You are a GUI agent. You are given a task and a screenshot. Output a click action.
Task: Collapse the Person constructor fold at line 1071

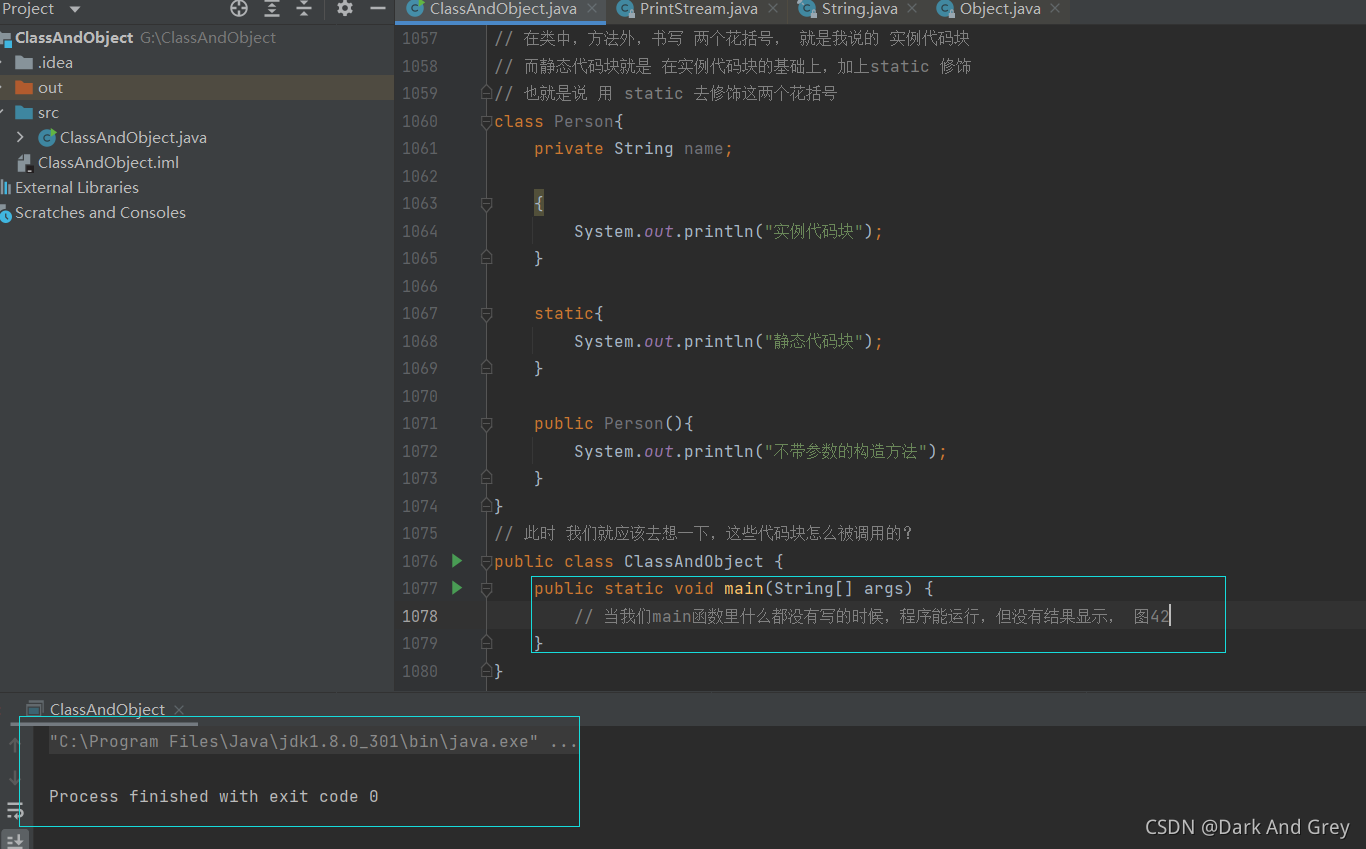click(487, 423)
